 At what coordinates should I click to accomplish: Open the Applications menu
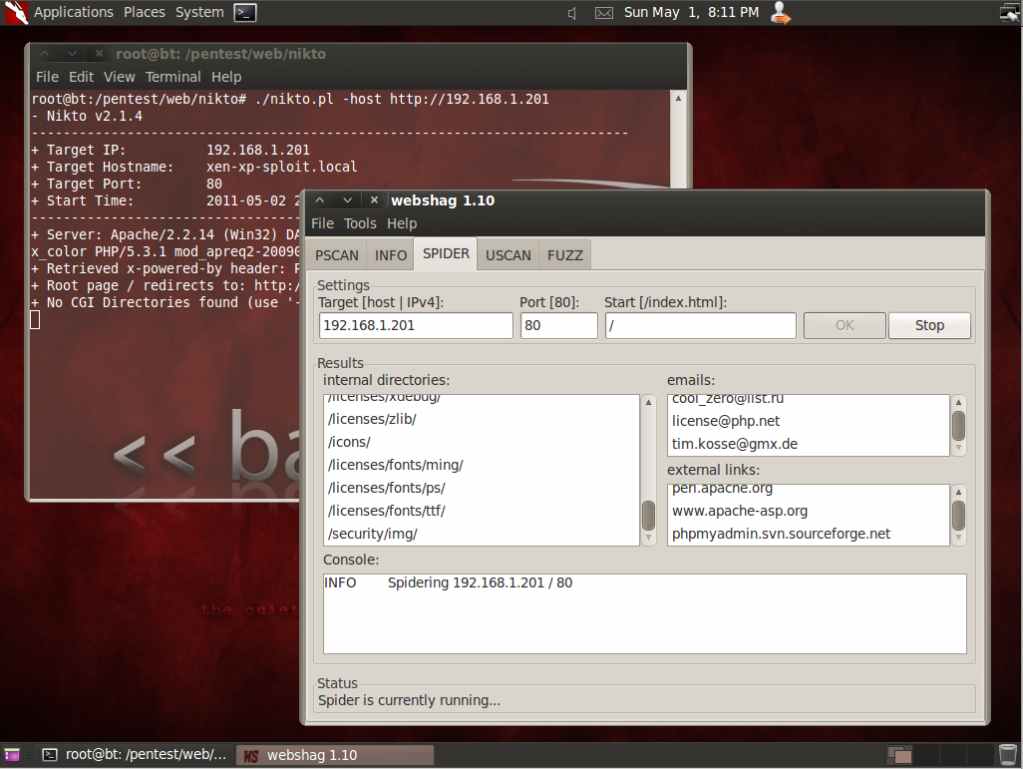tap(73, 13)
